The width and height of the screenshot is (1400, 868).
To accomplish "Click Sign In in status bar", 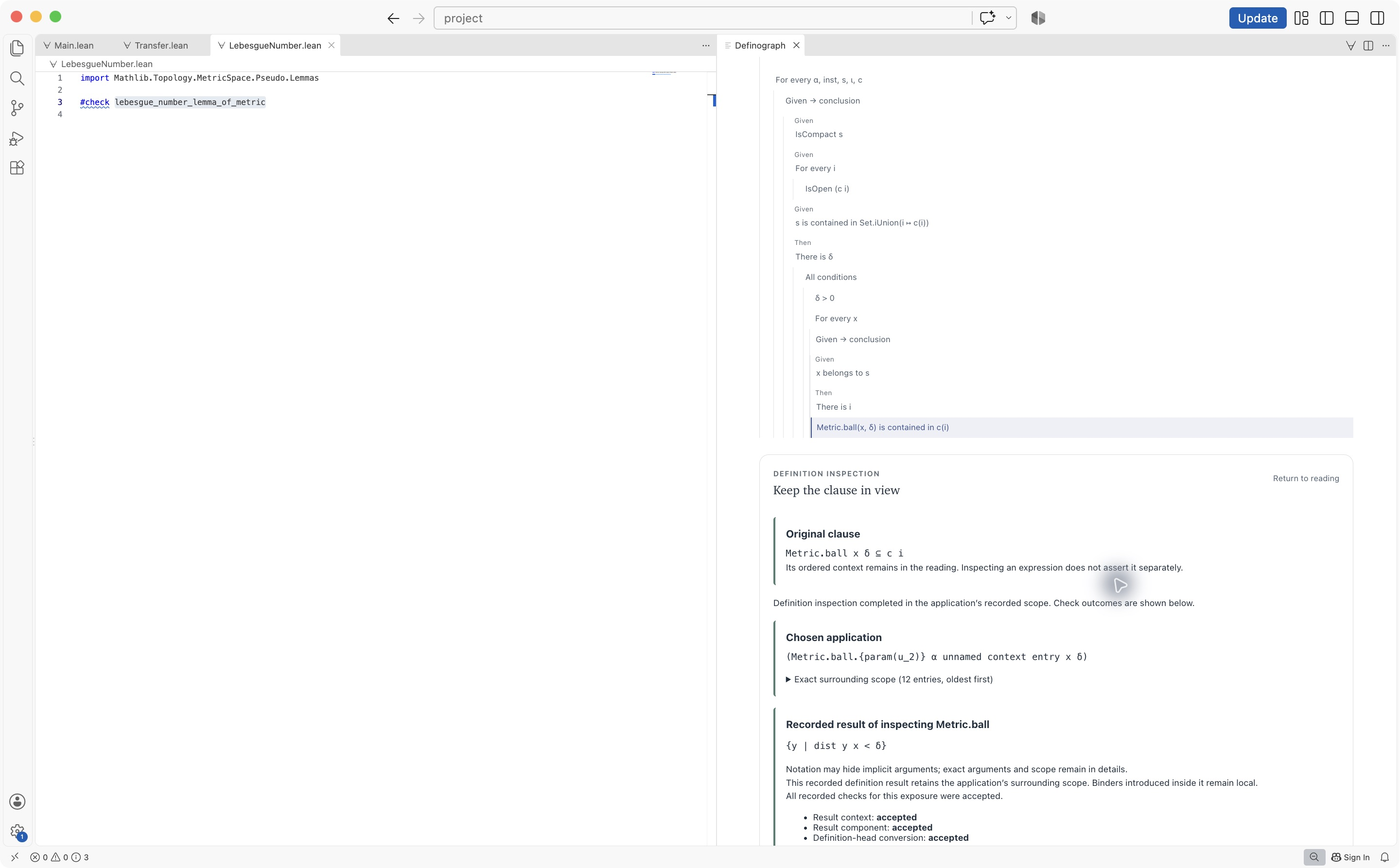I will tap(1350, 857).
